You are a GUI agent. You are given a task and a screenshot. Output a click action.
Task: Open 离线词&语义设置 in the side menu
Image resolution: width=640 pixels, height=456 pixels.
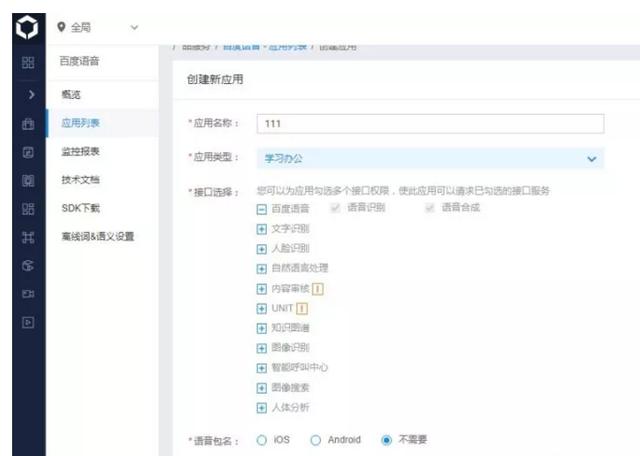pos(98,236)
